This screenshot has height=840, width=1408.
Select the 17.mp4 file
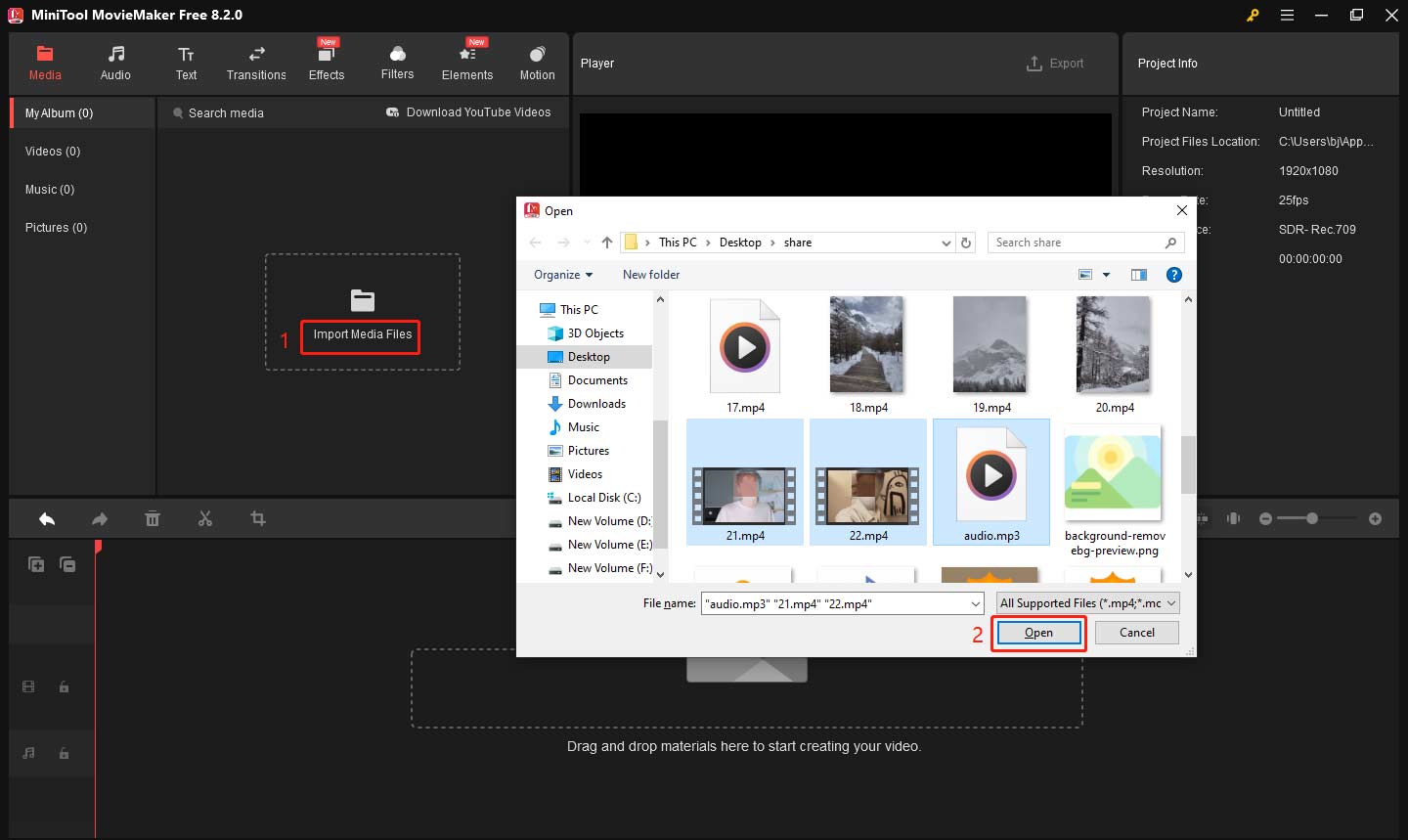[745, 355]
